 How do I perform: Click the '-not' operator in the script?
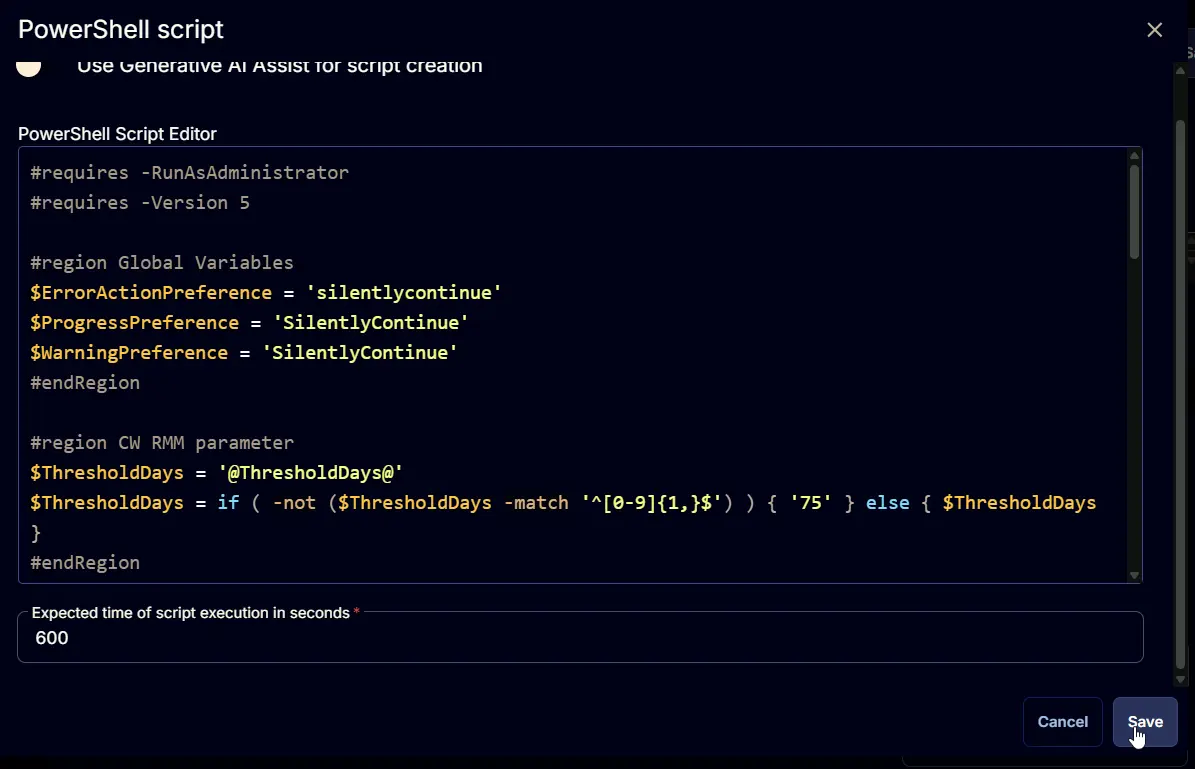pyautogui.click(x=294, y=503)
